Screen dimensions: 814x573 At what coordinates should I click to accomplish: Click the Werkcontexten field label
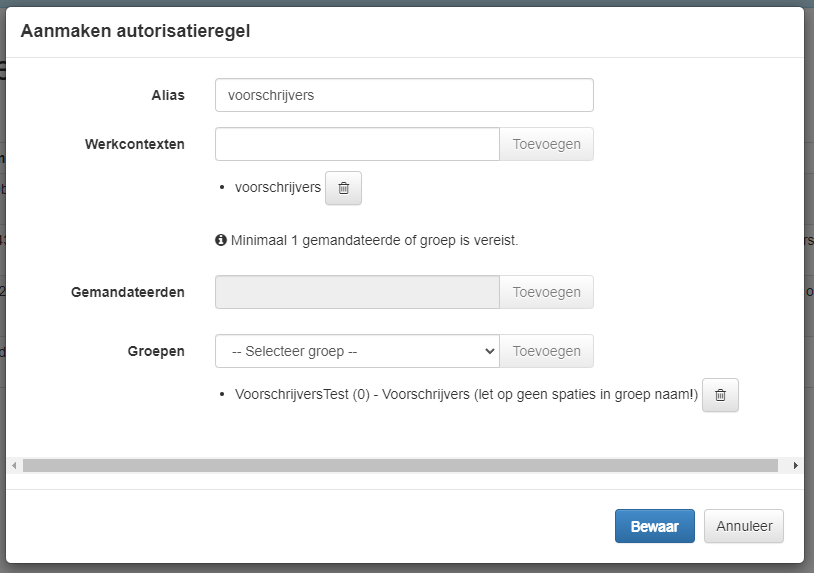click(135, 144)
